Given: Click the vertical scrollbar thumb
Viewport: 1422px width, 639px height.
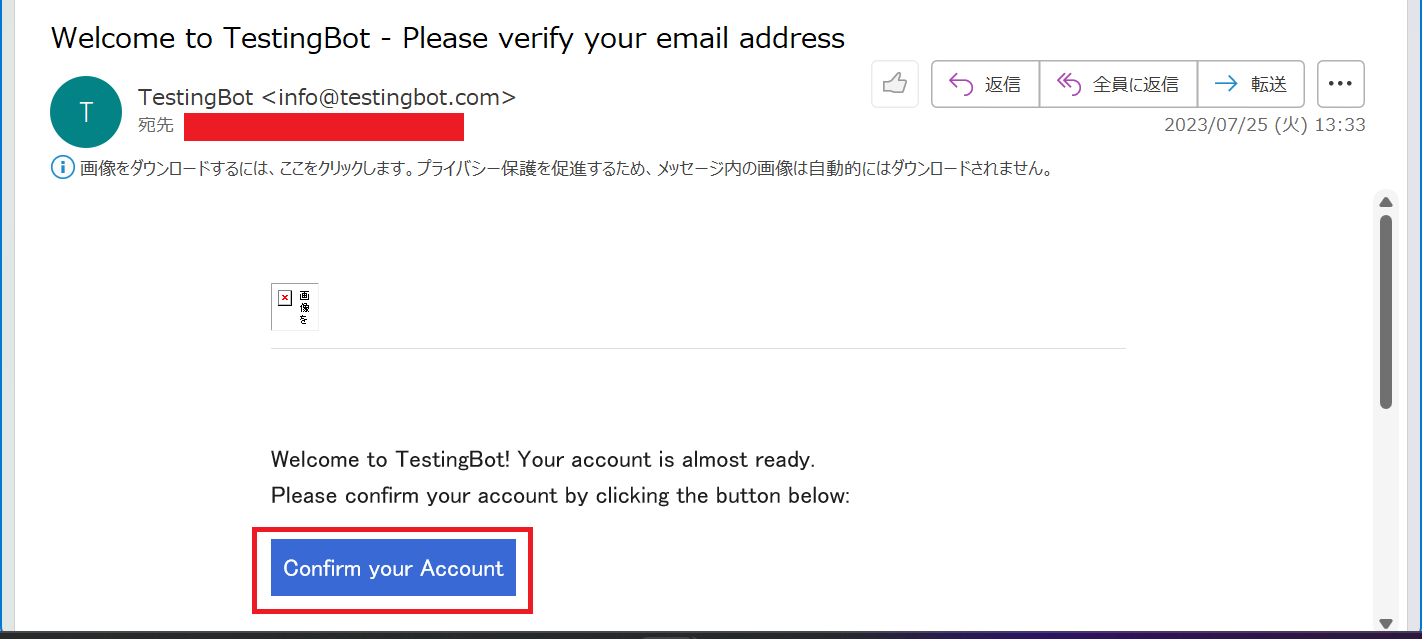Looking at the screenshot, I should [x=1386, y=311].
